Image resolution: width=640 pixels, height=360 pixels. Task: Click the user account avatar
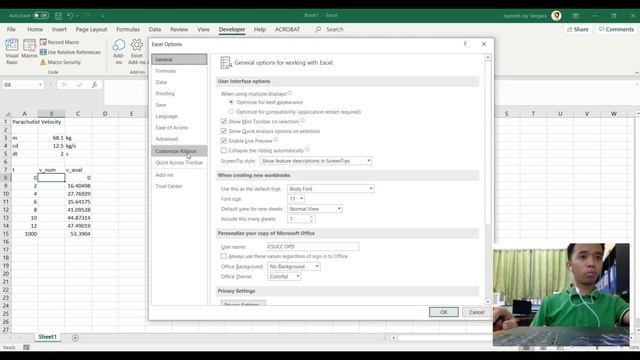tap(556, 16)
